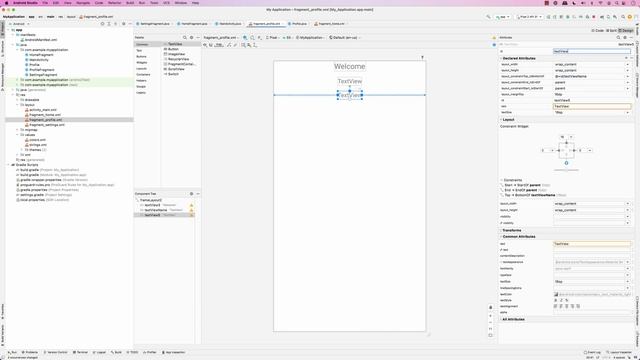
Task: Collapse the Declared Attributes section
Action: pyautogui.click(x=501, y=58)
